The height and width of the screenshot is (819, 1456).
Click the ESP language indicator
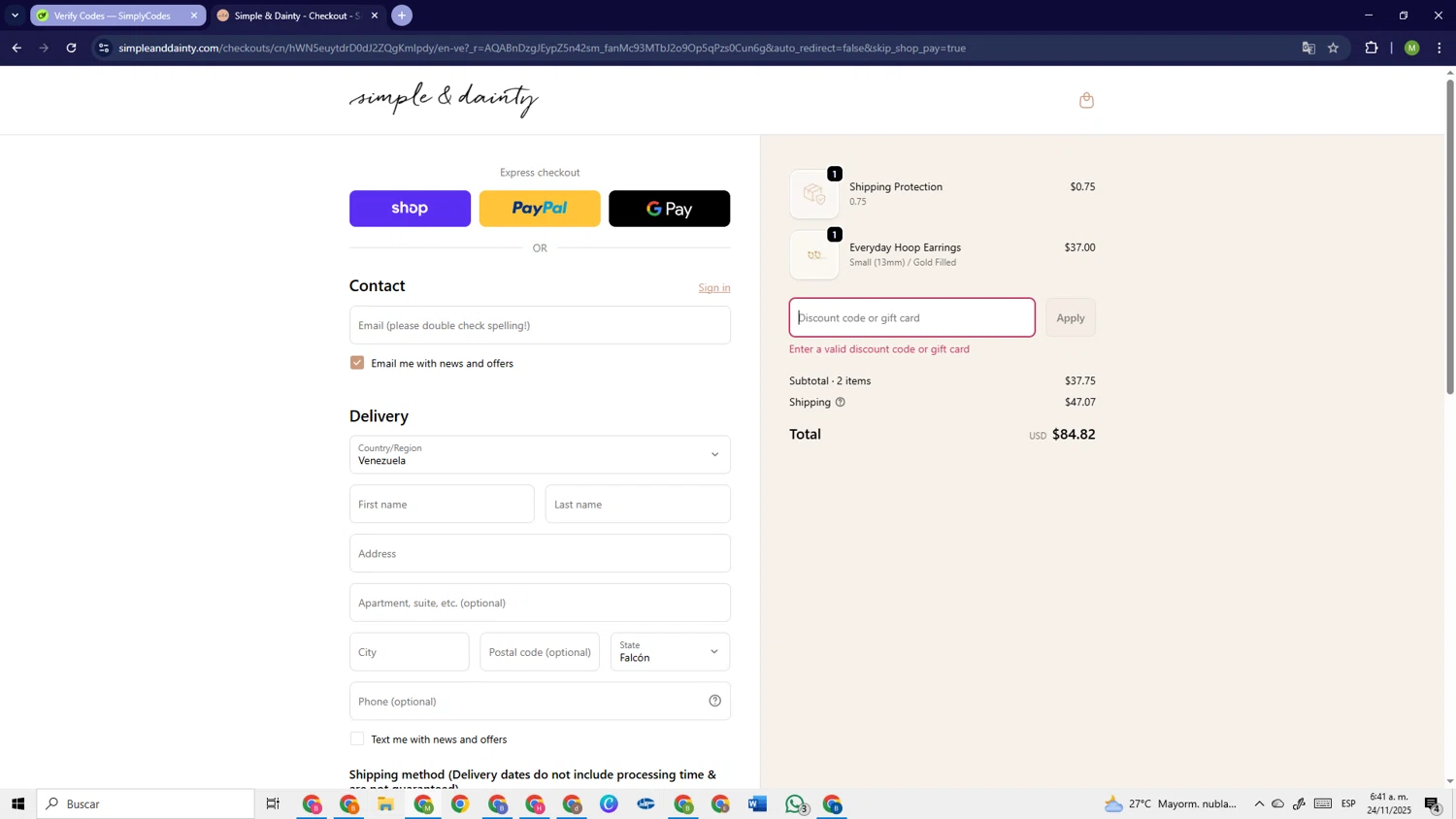[x=1348, y=803]
